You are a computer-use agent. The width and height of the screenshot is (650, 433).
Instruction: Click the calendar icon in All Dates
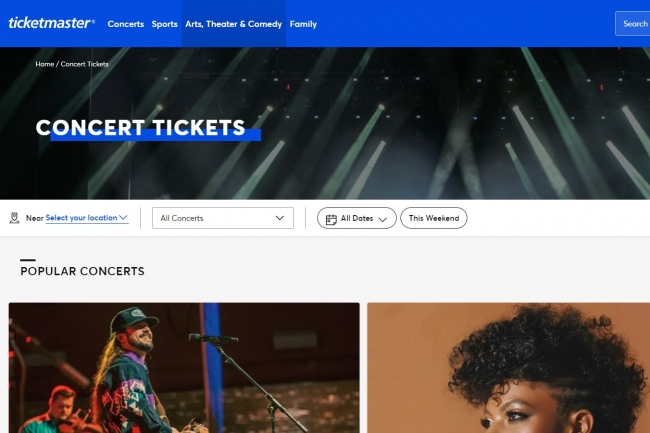[331, 219]
